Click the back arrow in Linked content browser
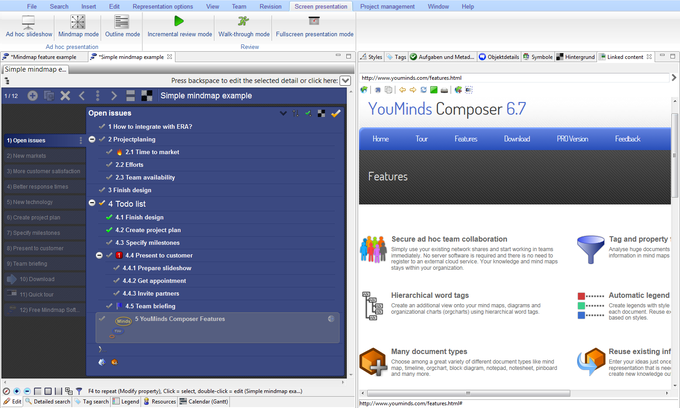The image size is (680, 408). pyautogui.click(x=402, y=90)
